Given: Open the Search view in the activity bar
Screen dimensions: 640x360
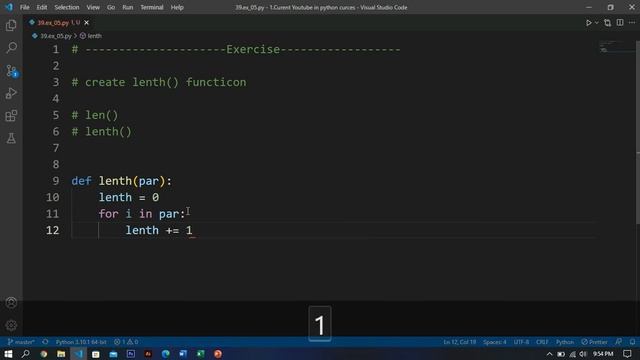Looking at the screenshot, I should [x=11, y=48].
